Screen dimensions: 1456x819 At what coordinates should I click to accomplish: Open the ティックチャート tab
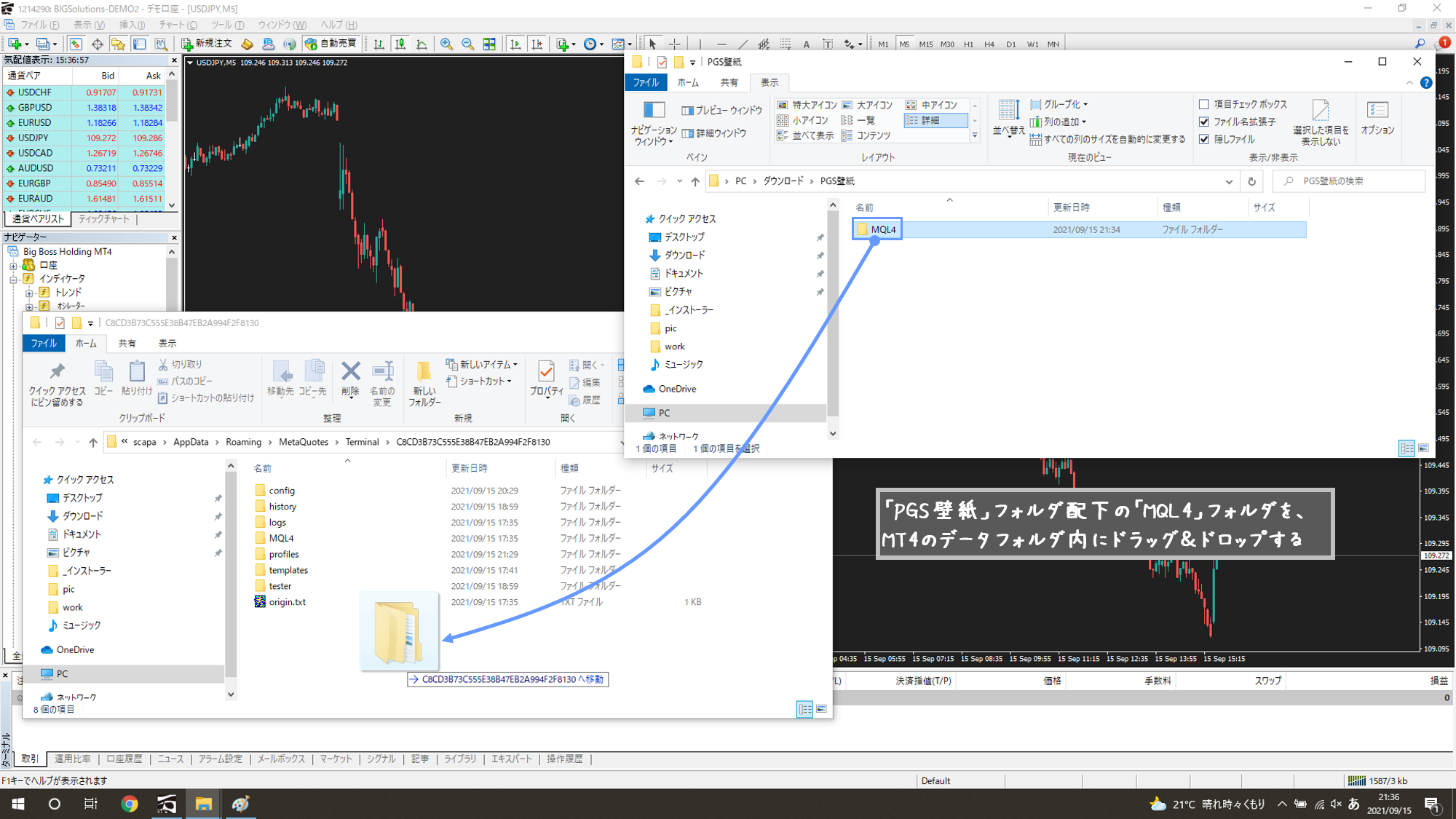click(103, 219)
